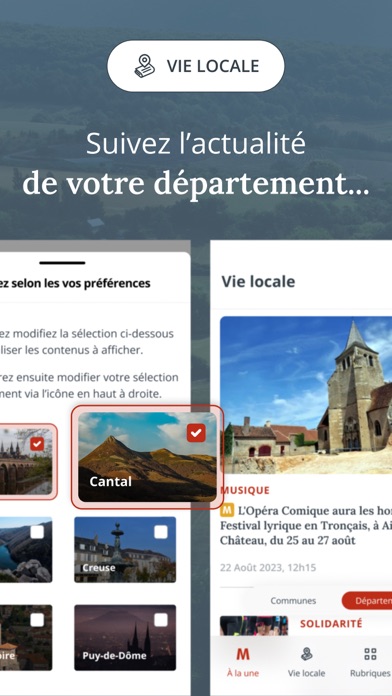Check the Creuse department checkbox
This screenshot has width=392, height=696.
pyautogui.click(x=161, y=532)
